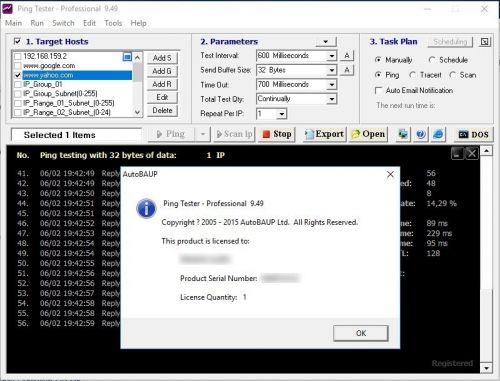Screen dimensions: 500x381
Task: Open the Time Out dropdown
Action: (331, 85)
